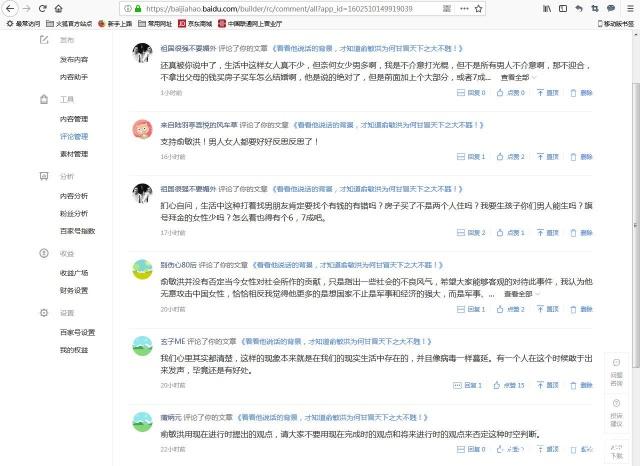Open 发布内容 in the sidebar

coord(73,59)
